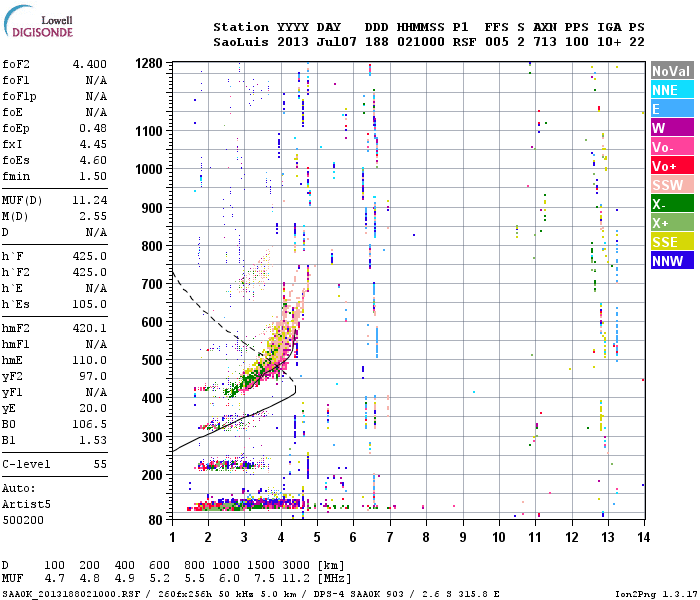Click the DPS-4 SAA0K 903 text
Image resolution: width=700 pixels, height=600 pixels.
pos(358,594)
